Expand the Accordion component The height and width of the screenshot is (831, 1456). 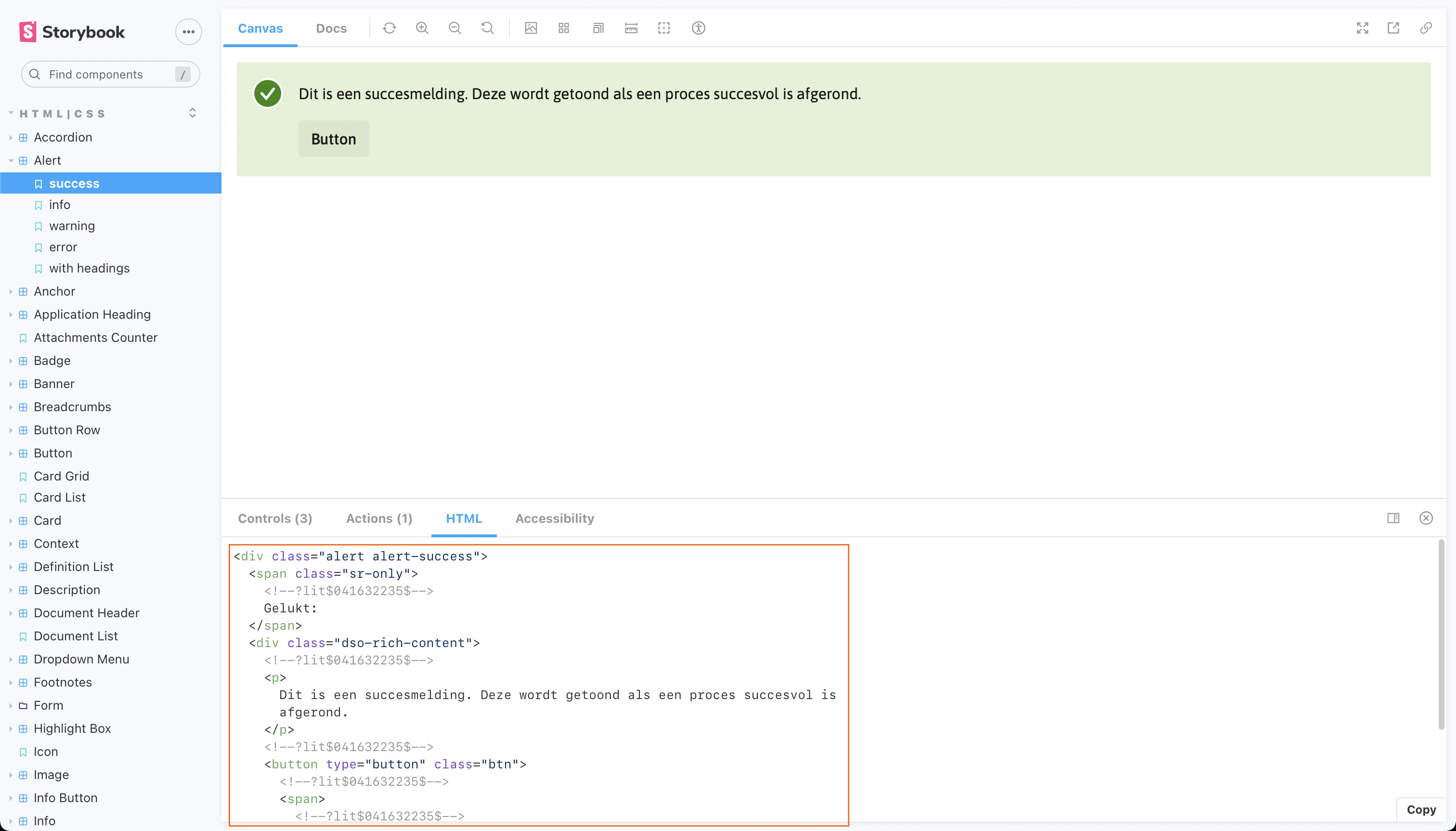coord(63,138)
